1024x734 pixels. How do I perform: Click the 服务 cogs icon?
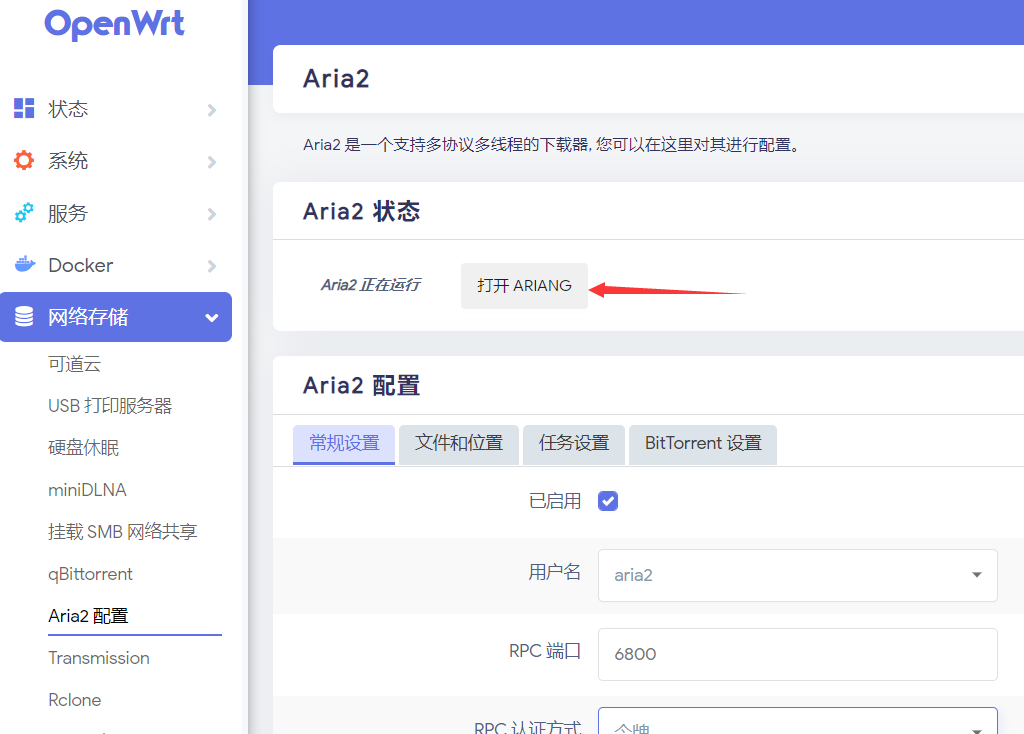[24, 213]
